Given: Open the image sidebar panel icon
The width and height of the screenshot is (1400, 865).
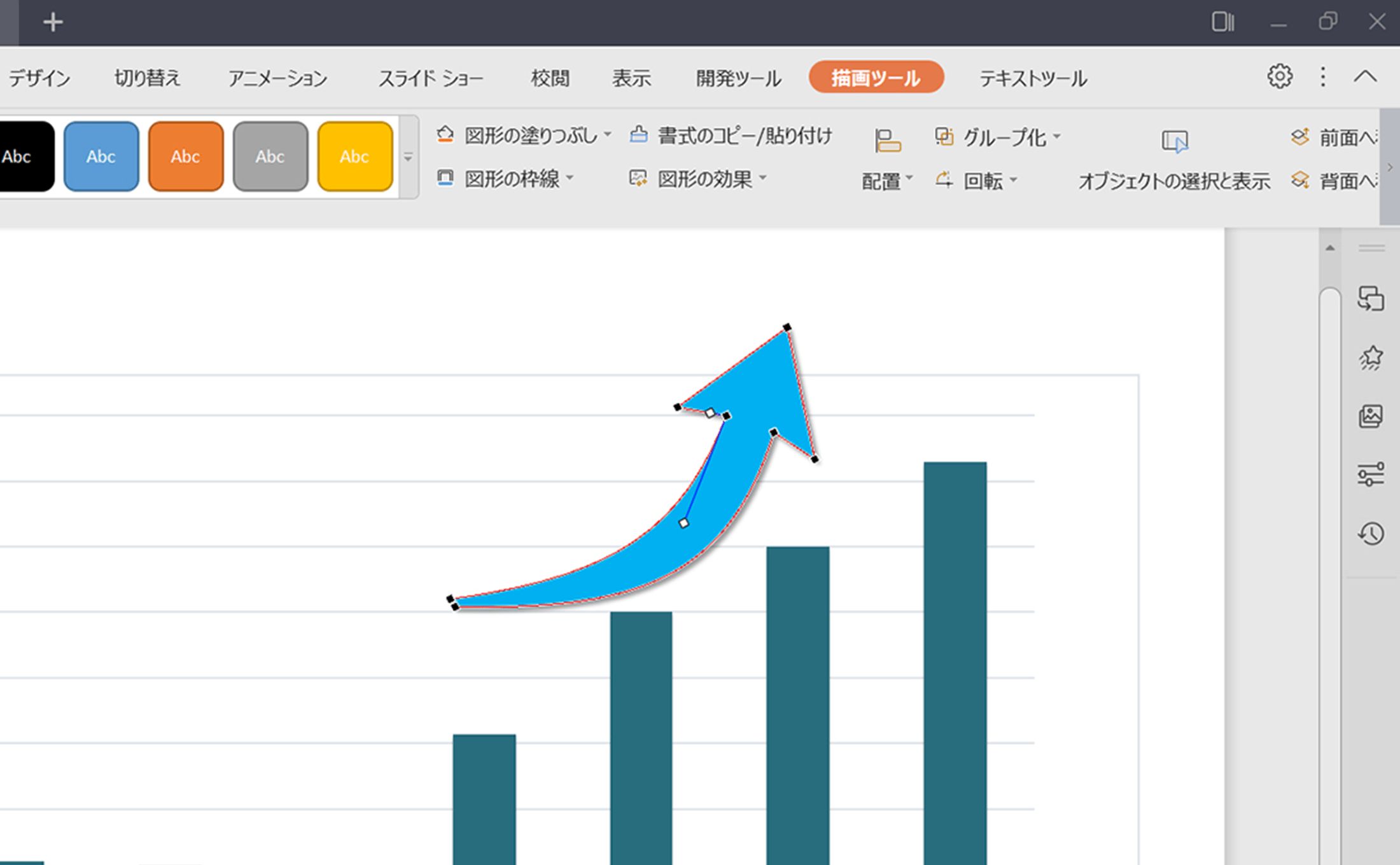Looking at the screenshot, I should (1371, 417).
